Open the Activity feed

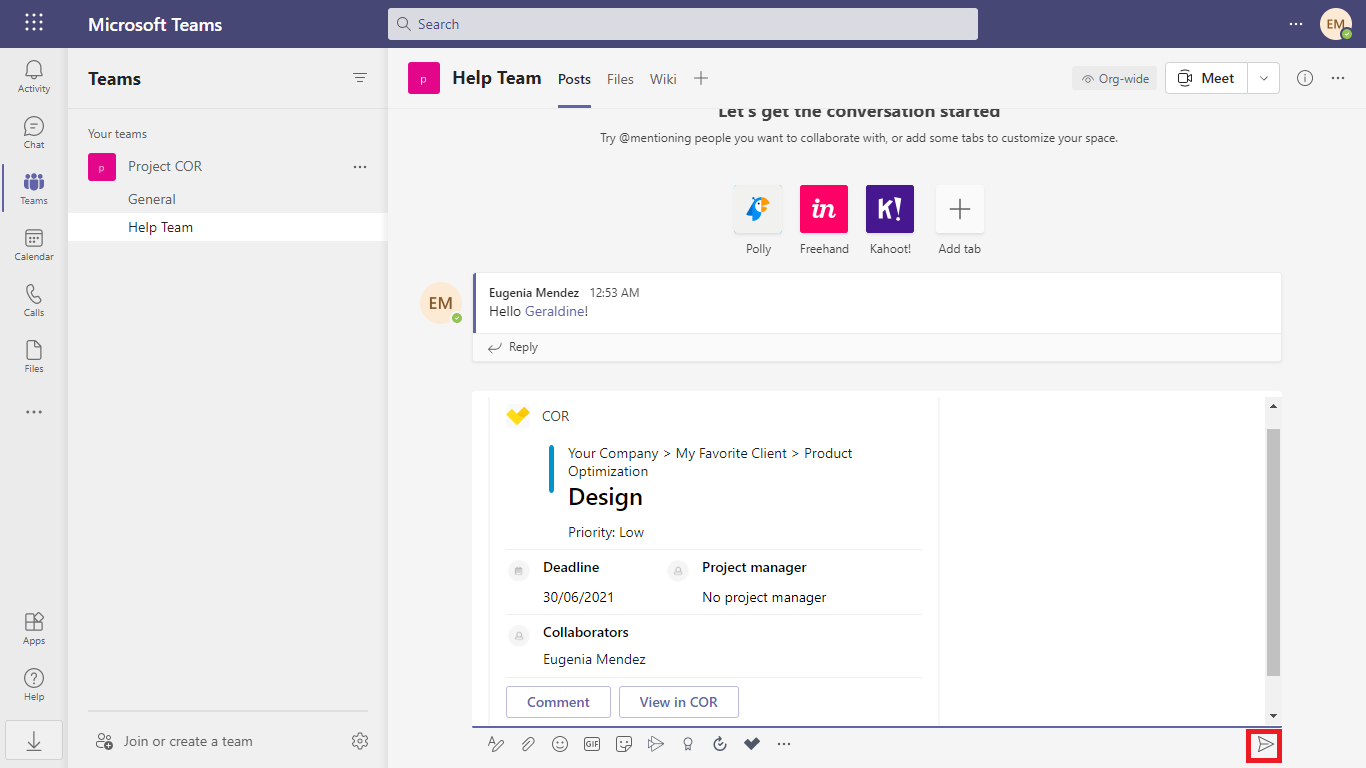34,76
